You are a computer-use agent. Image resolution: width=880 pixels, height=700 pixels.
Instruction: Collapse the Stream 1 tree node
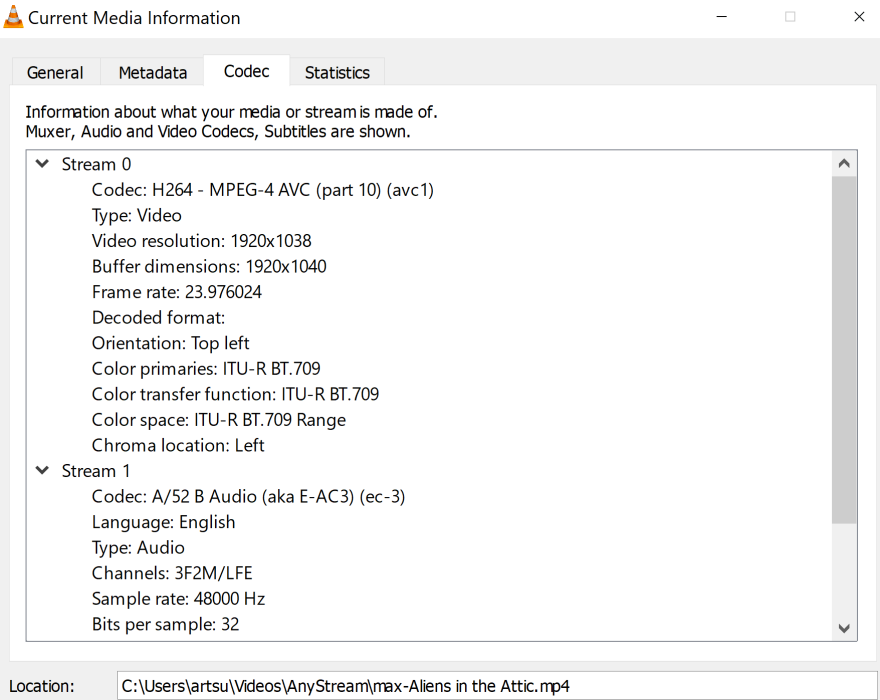pyautogui.click(x=42, y=470)
